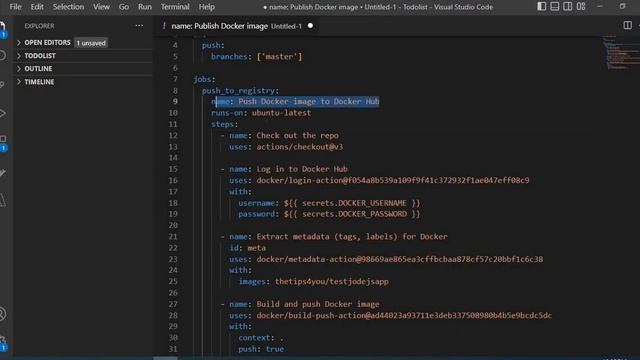Open Explorer views and more actions ellipsis
640x360 pixels.
tap(139, 26)
